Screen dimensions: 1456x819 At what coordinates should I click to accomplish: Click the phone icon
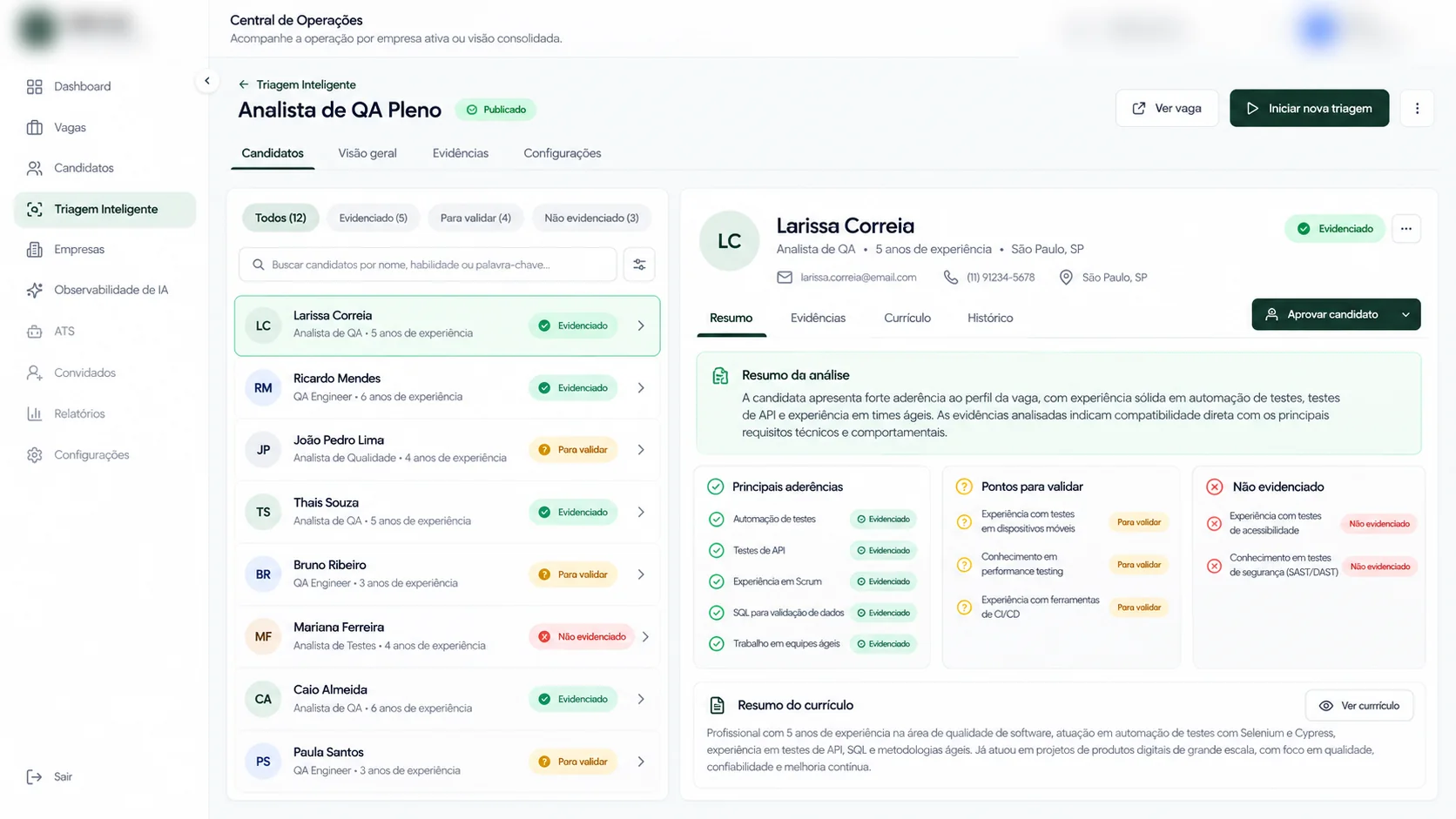950,277
